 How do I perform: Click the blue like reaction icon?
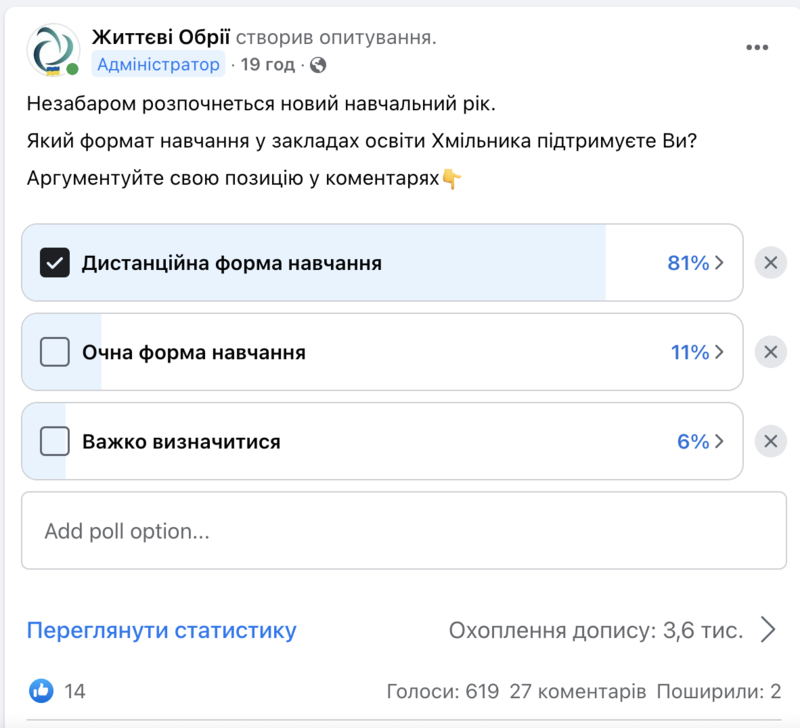click(x=41, y=691)
